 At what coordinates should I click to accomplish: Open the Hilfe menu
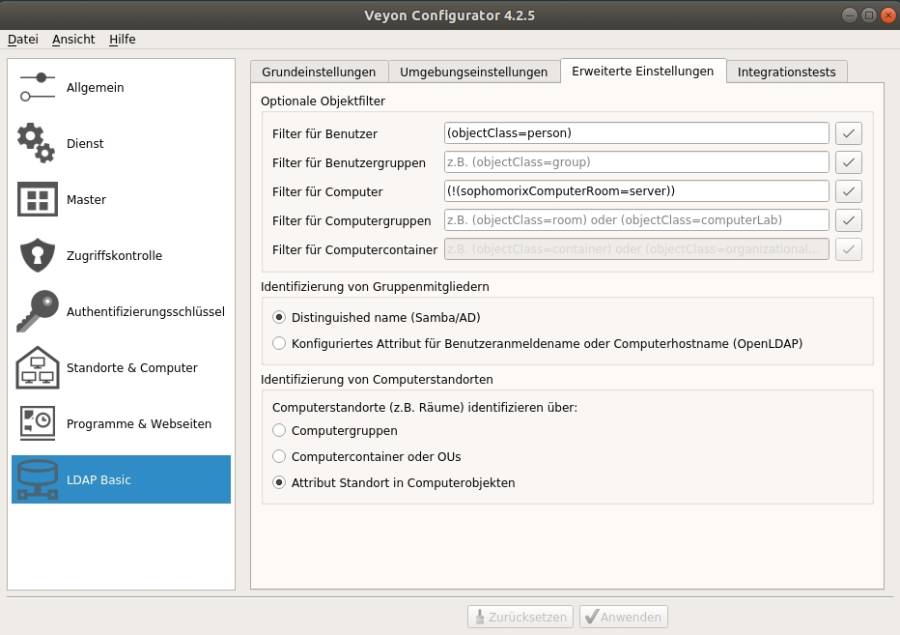coord(122,39)
